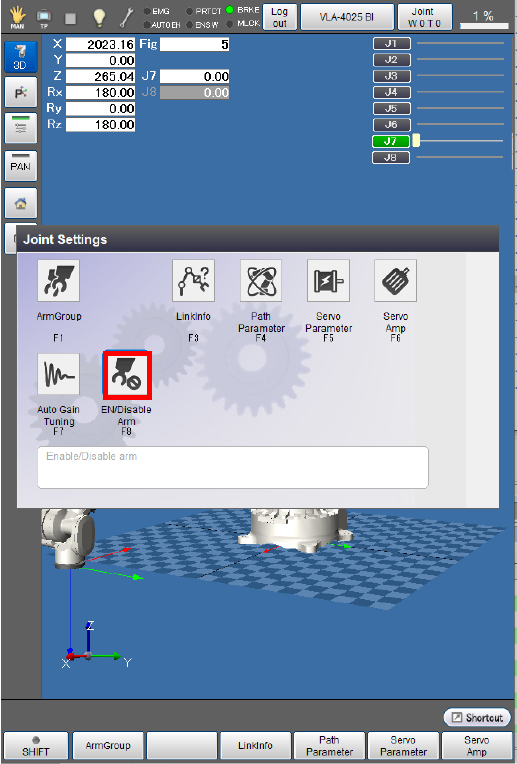Toggle the SHIFT key button

(36, 745)
